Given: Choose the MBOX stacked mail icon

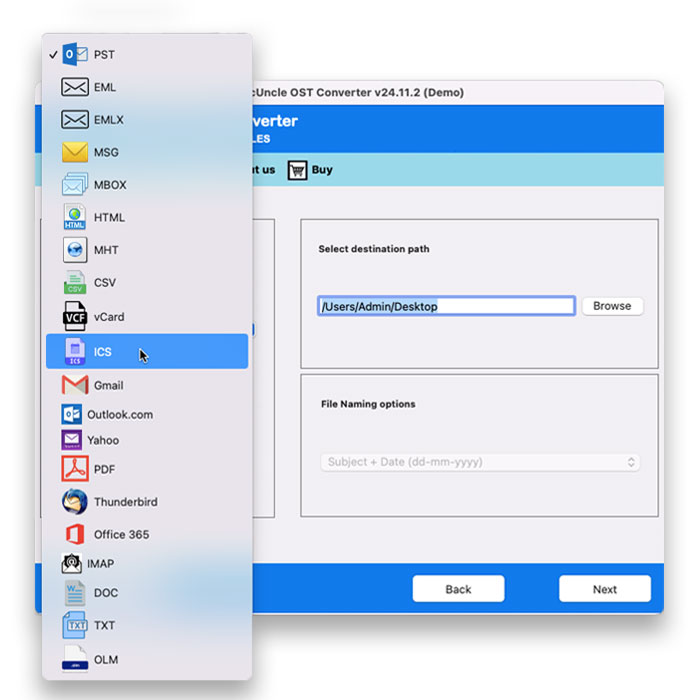Looking at the screenshot, I should [x=76, y=185].
